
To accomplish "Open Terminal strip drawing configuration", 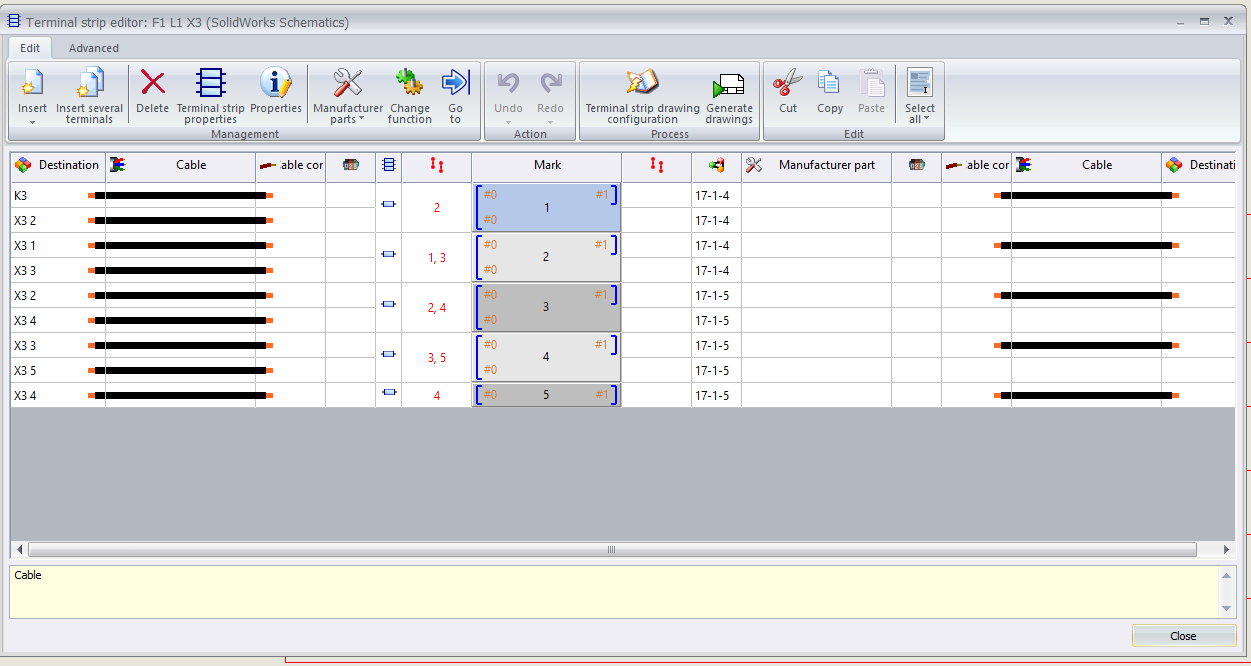I will coord(642,84).
